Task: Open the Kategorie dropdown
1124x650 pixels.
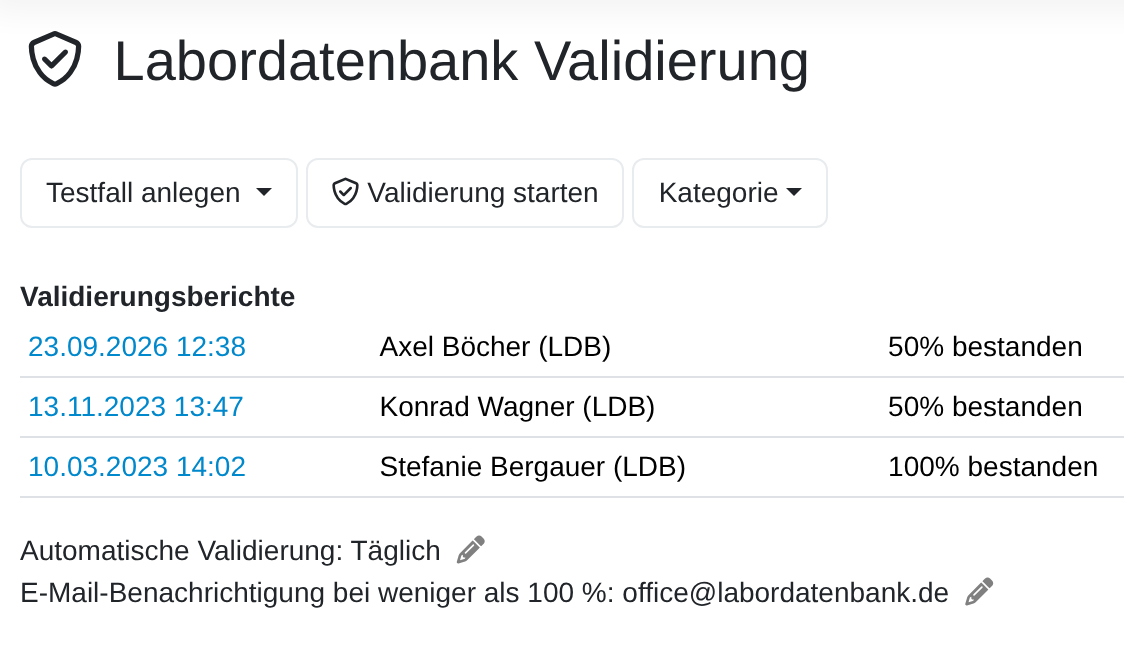Action: (730, 193)
